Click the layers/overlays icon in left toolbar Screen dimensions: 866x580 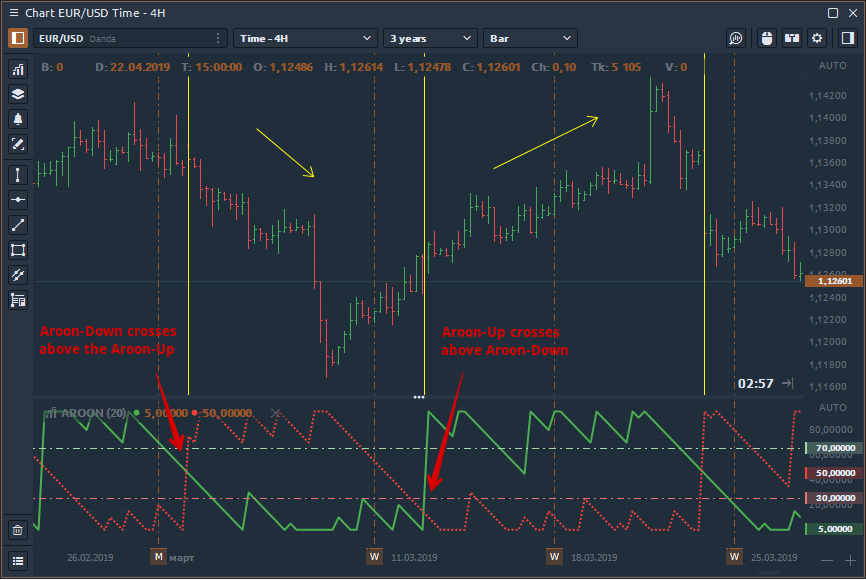point(18,94)
